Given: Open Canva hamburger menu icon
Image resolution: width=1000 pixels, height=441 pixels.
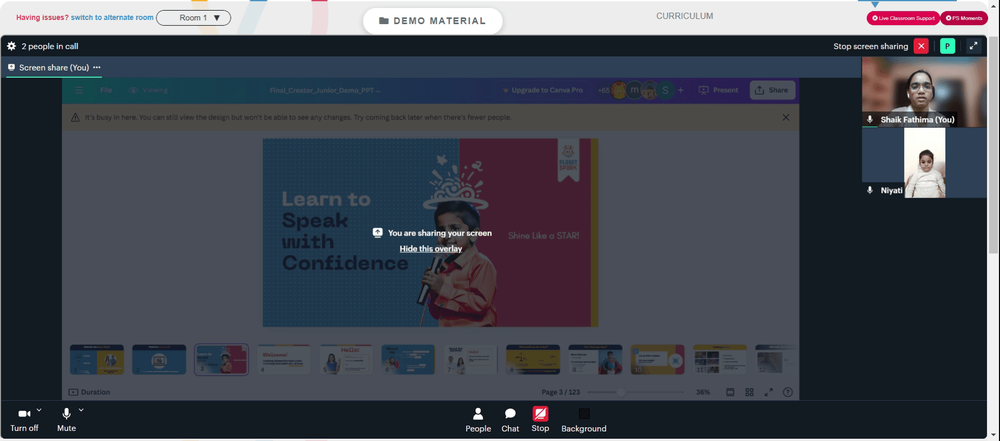Looking at the screenshot, I should tap(79, 90).
